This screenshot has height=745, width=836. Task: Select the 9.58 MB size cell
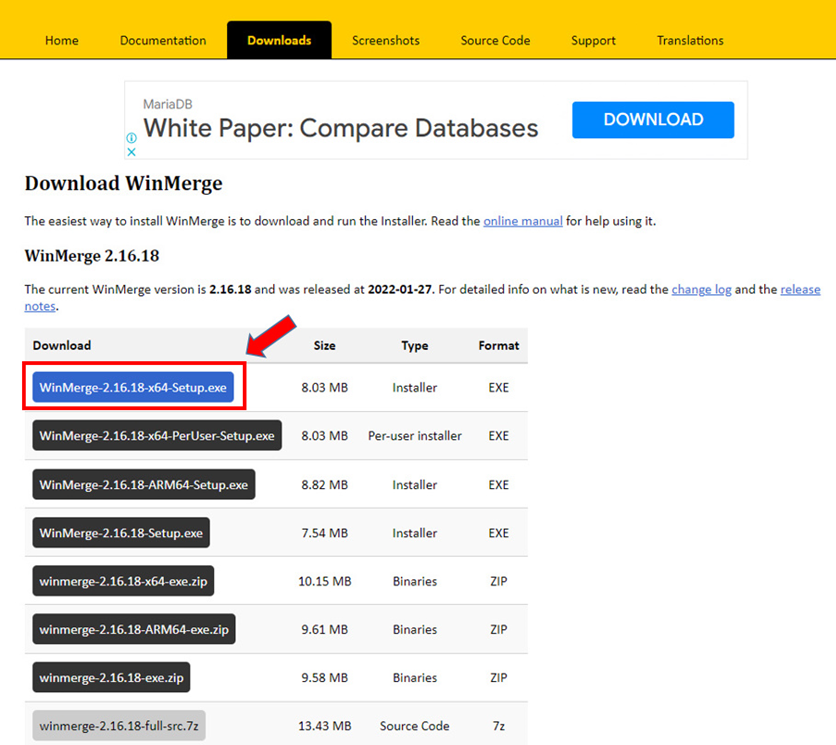coord(325,678)
